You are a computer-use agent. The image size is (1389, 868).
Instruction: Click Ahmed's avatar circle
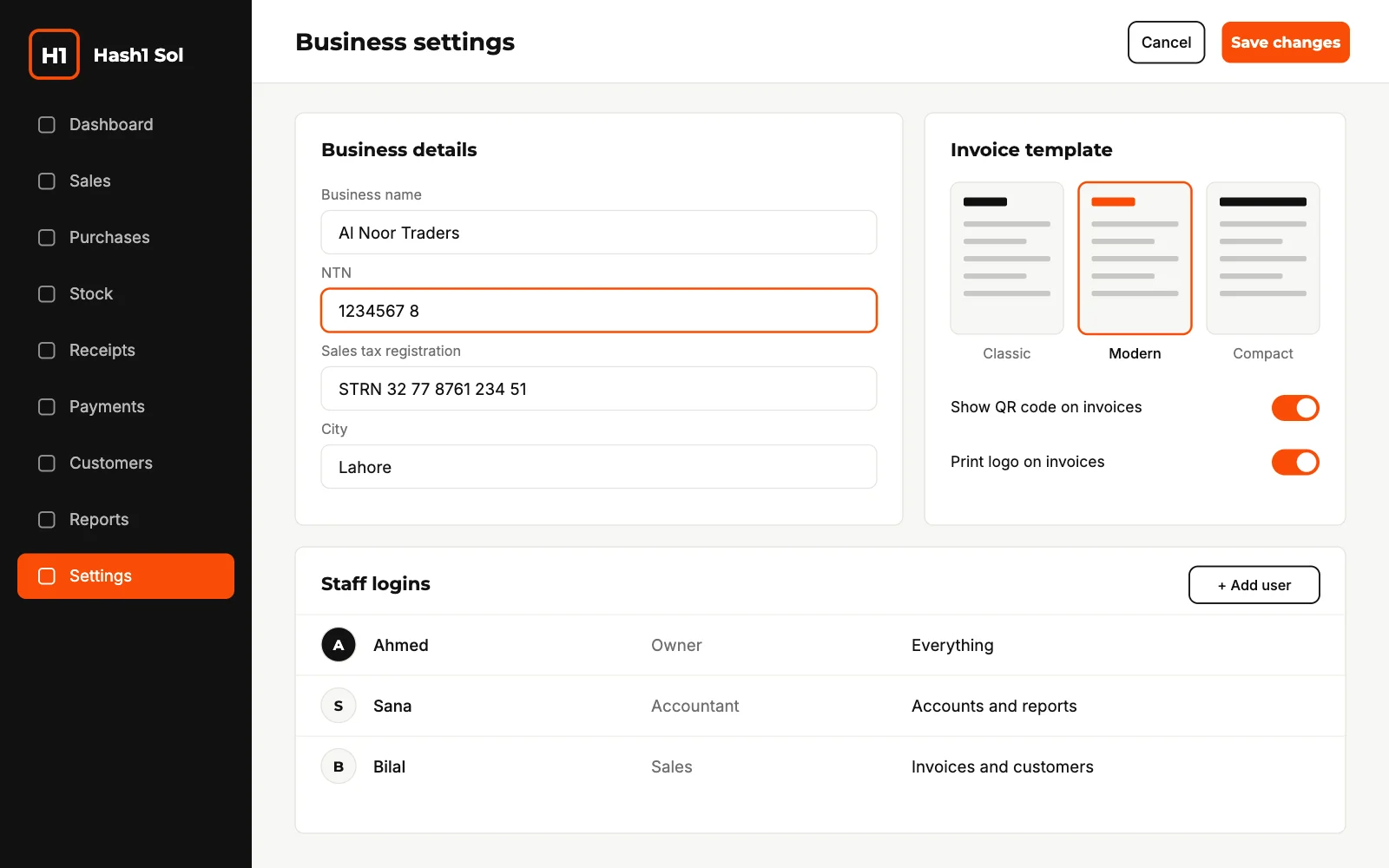(339, 645)
